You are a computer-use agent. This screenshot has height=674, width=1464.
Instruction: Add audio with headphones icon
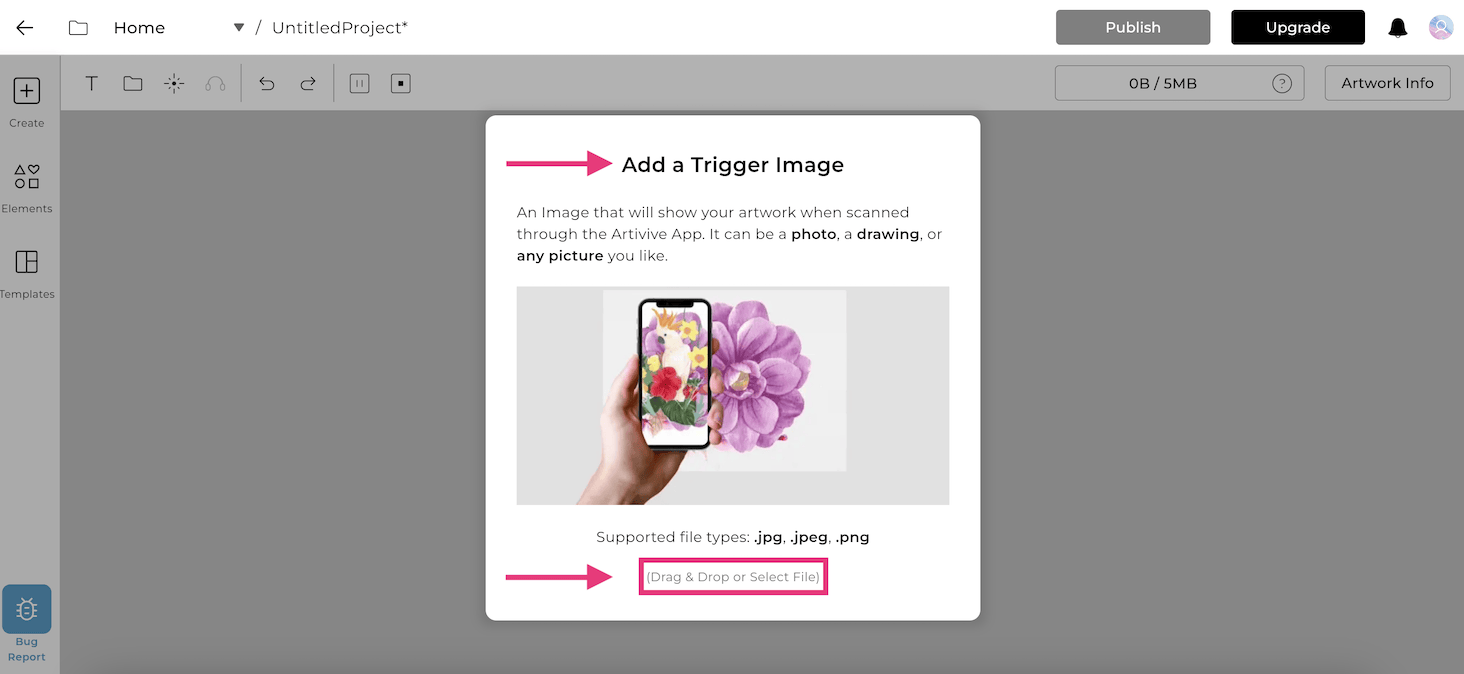point(215,83)
